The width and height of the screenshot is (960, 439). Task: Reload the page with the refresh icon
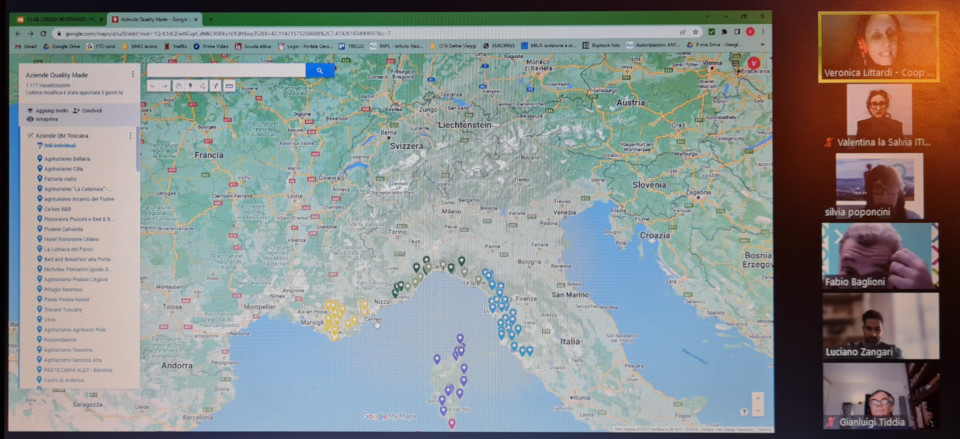pyautogui.click(x=43, y=33)
